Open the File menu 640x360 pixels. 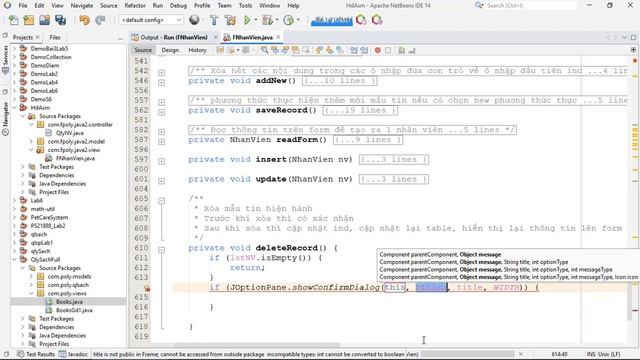click(x=23, y=6)
